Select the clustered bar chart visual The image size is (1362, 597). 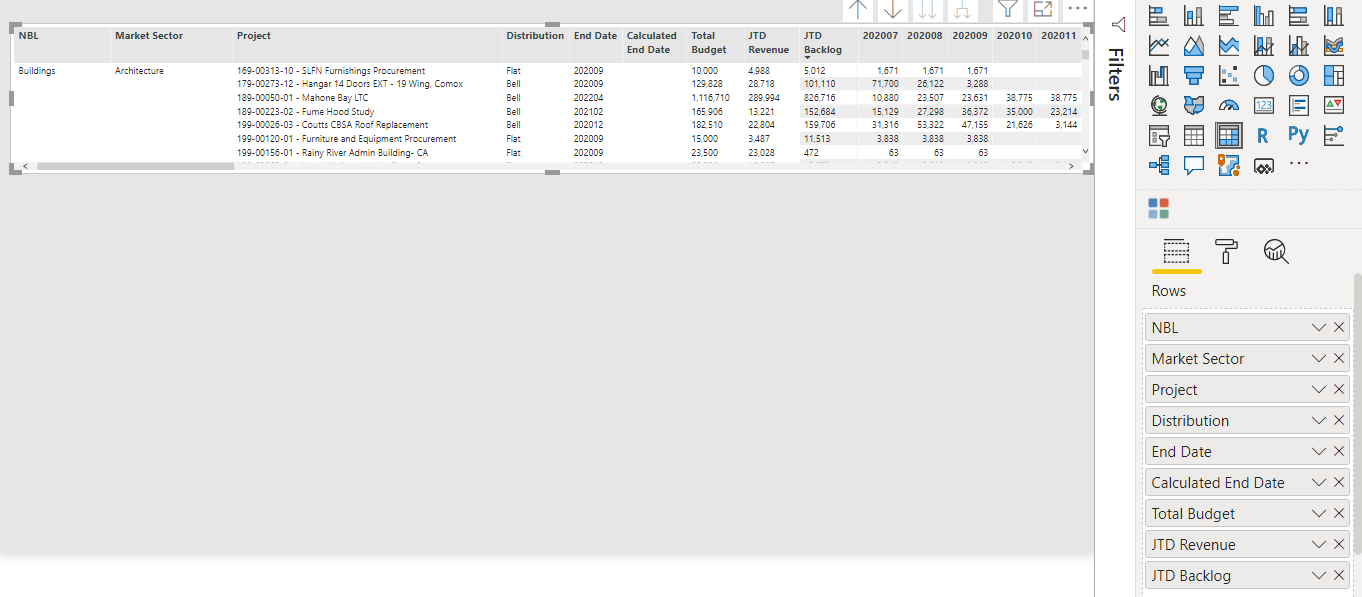pos(1229,15)
